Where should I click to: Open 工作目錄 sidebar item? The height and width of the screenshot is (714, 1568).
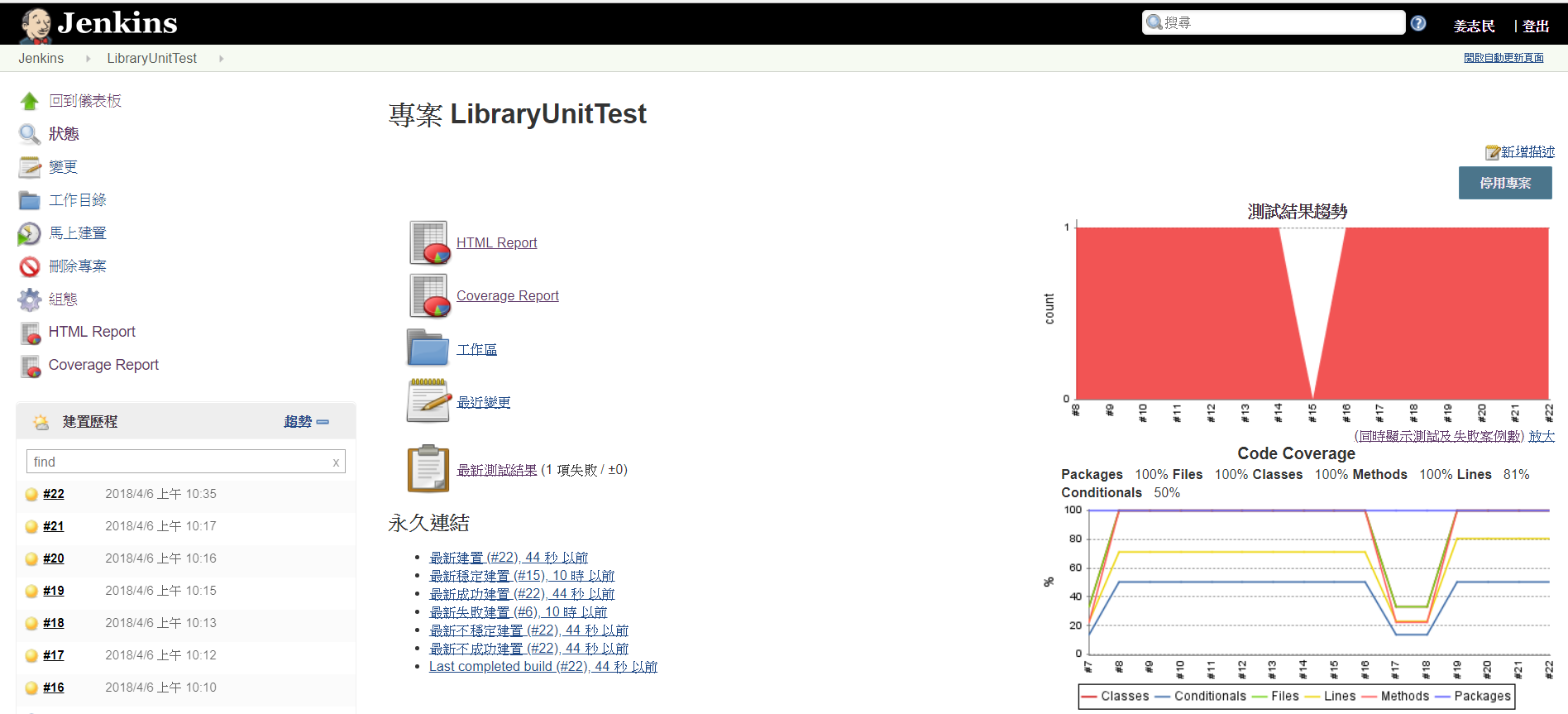78,200
